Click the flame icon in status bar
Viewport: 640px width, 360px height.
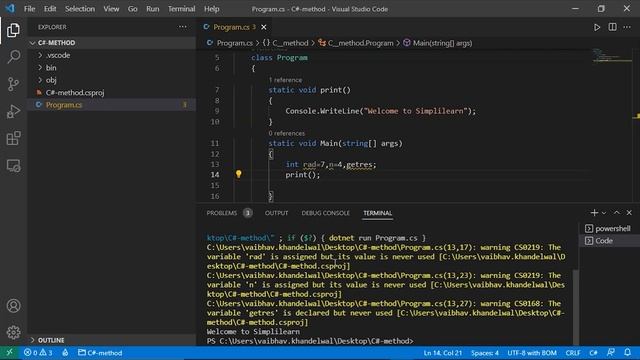click(x=65, y=353)
